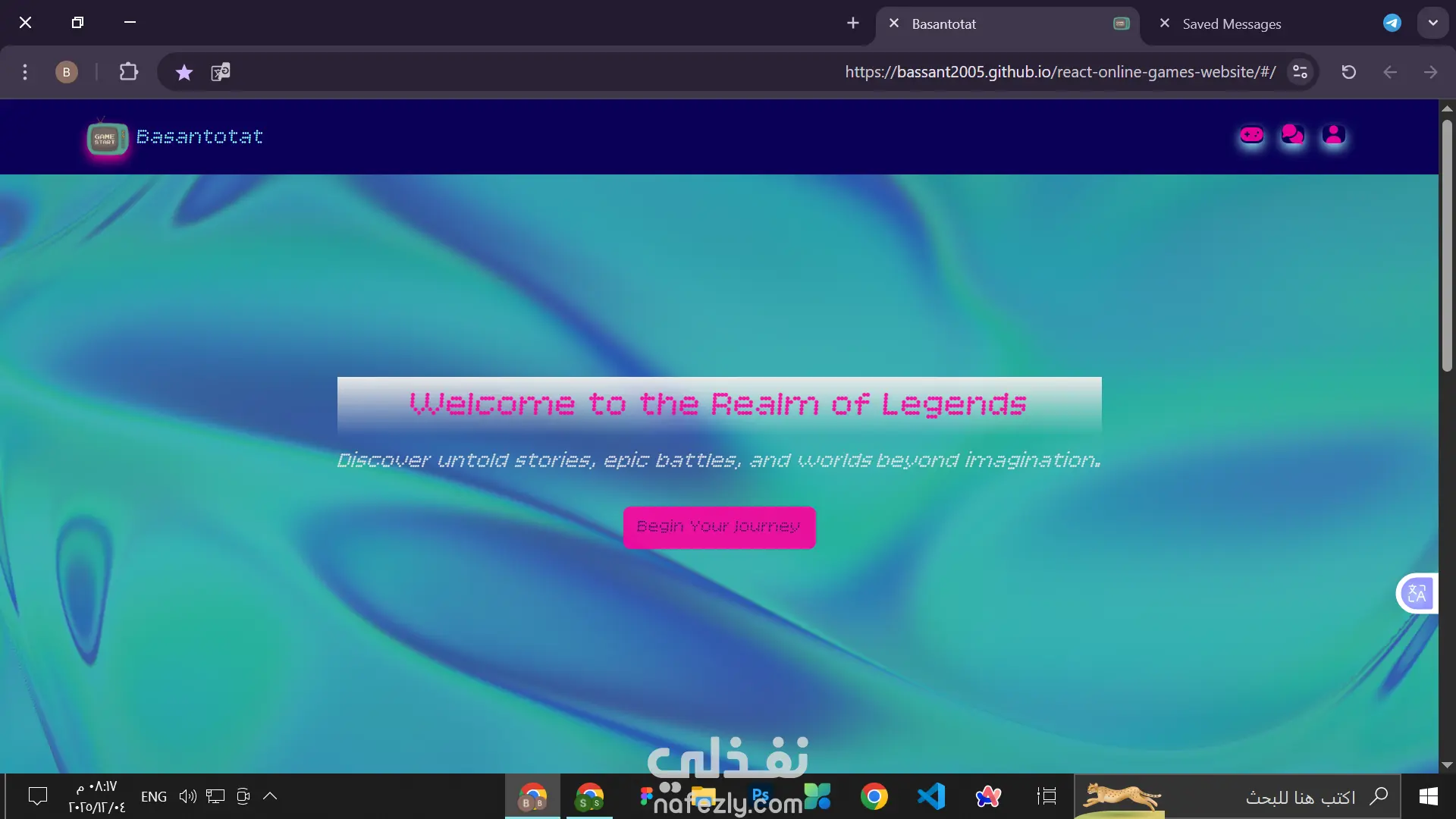Switch to the Saved Messages tab
The image size is (1456, 819).
(x=1232, y=24)
